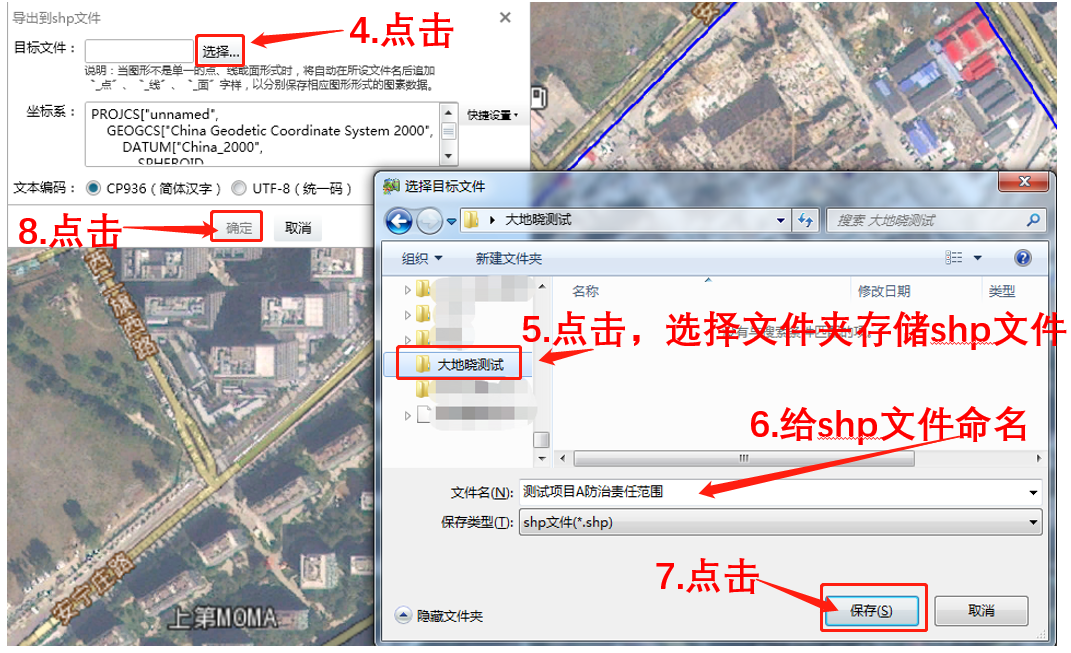This screenshot has height=653, width=1071.
Task: Click horizontal scrollbar left arrow
Action: [563, 458]
